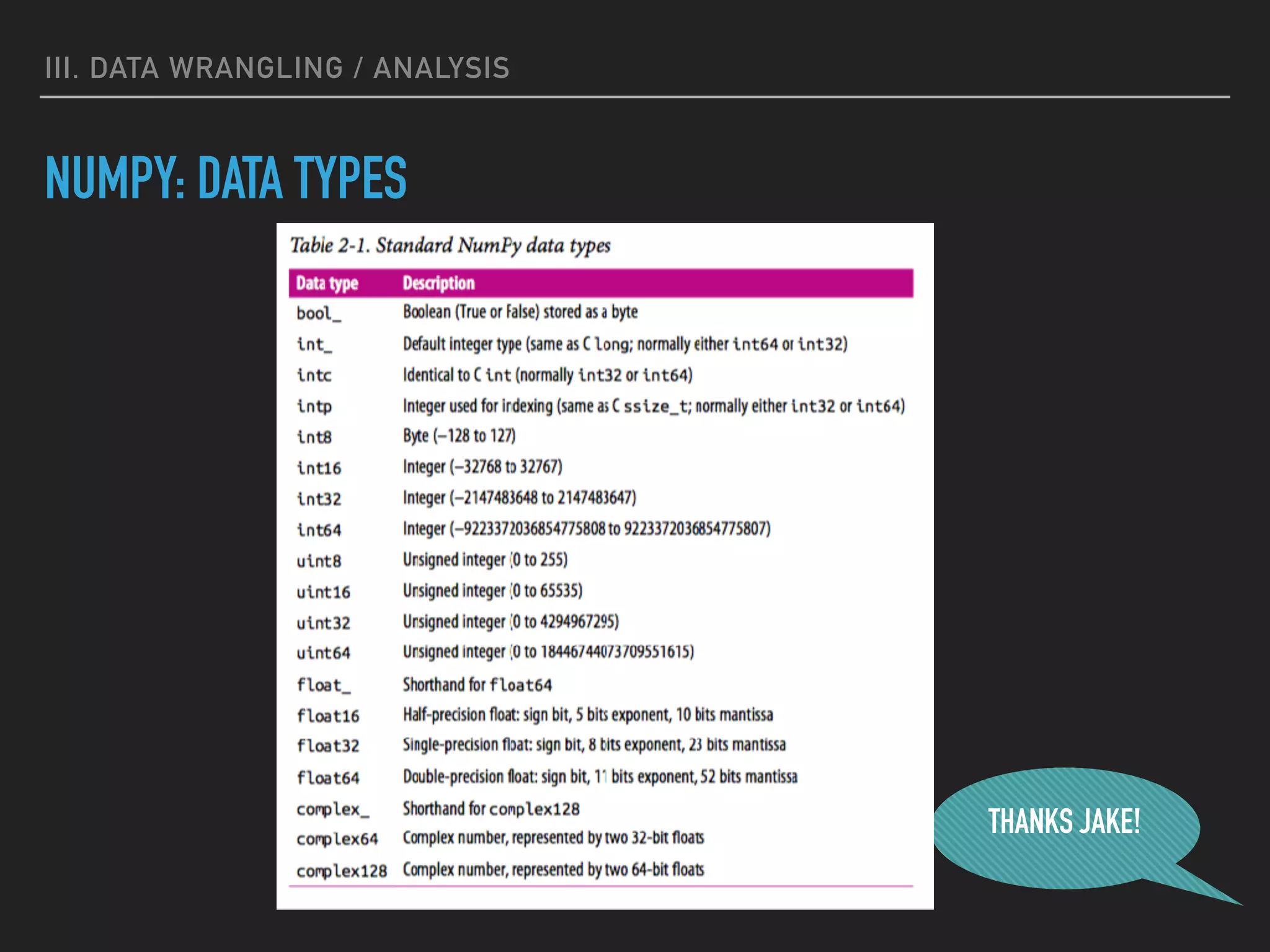Select the 'uint64' data type cell

pos(323,653)
